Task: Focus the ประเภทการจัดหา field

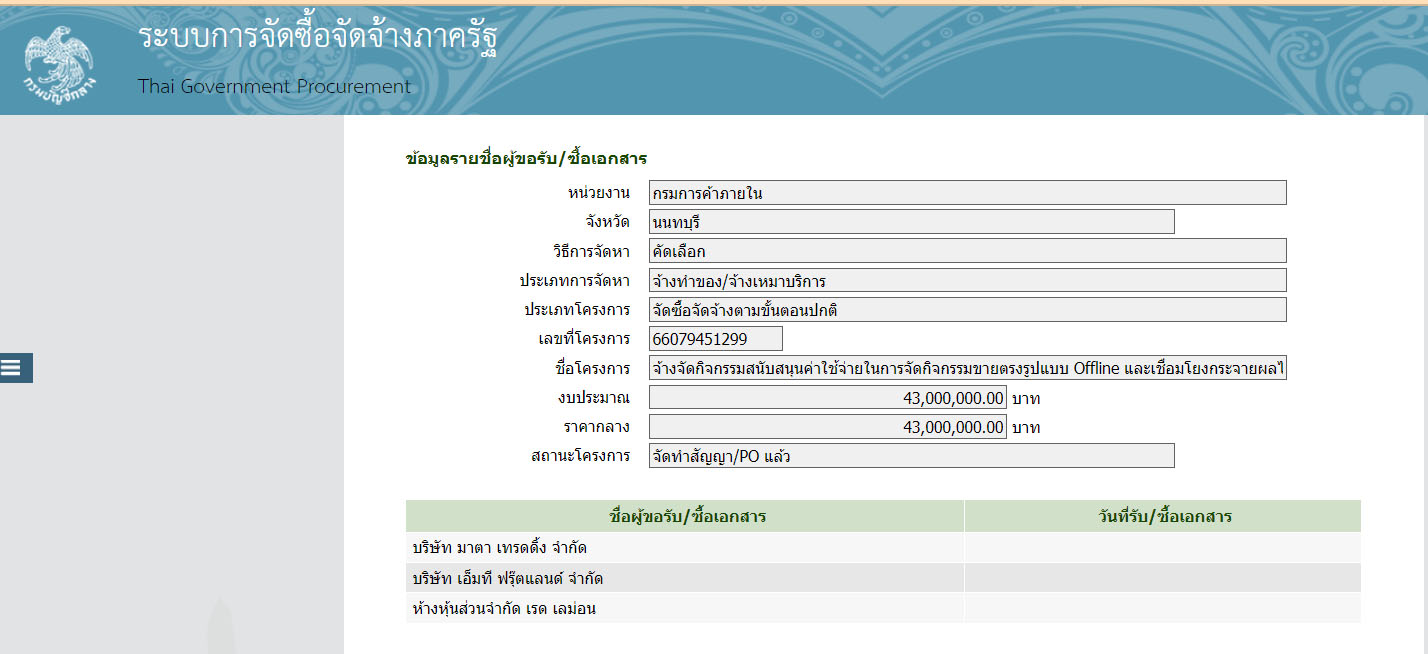Action: point(967,280)
